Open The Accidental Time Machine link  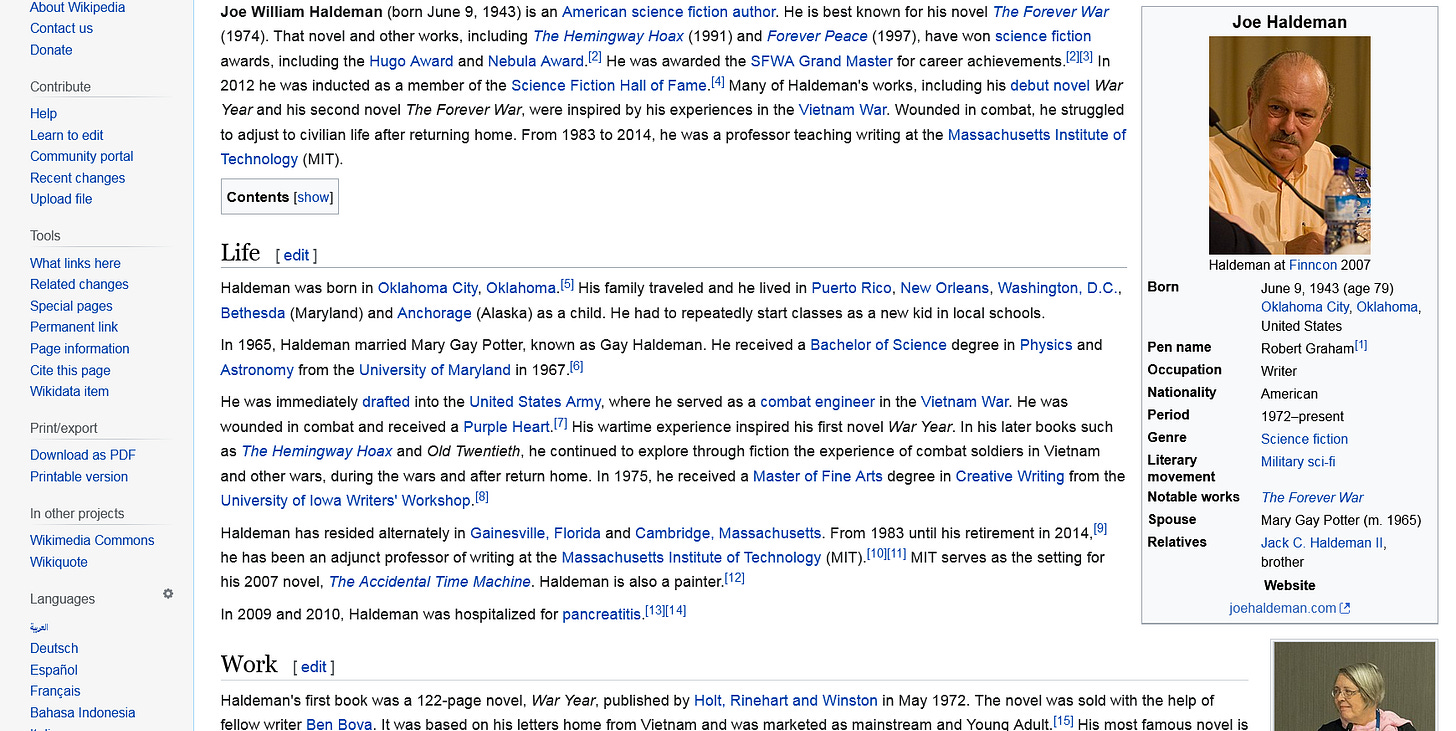(x=430, y=582)
